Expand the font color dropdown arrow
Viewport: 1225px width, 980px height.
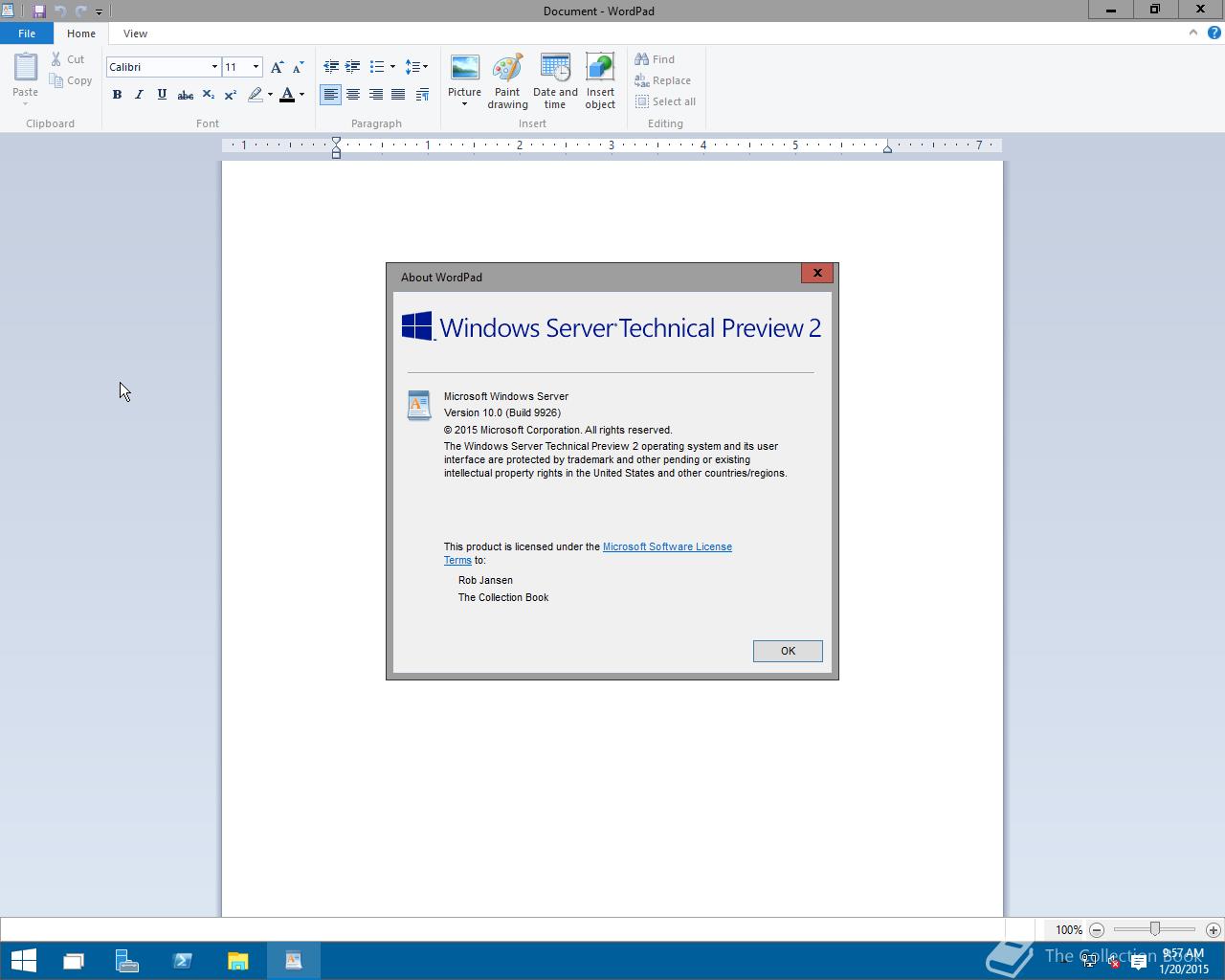[301, 95]
